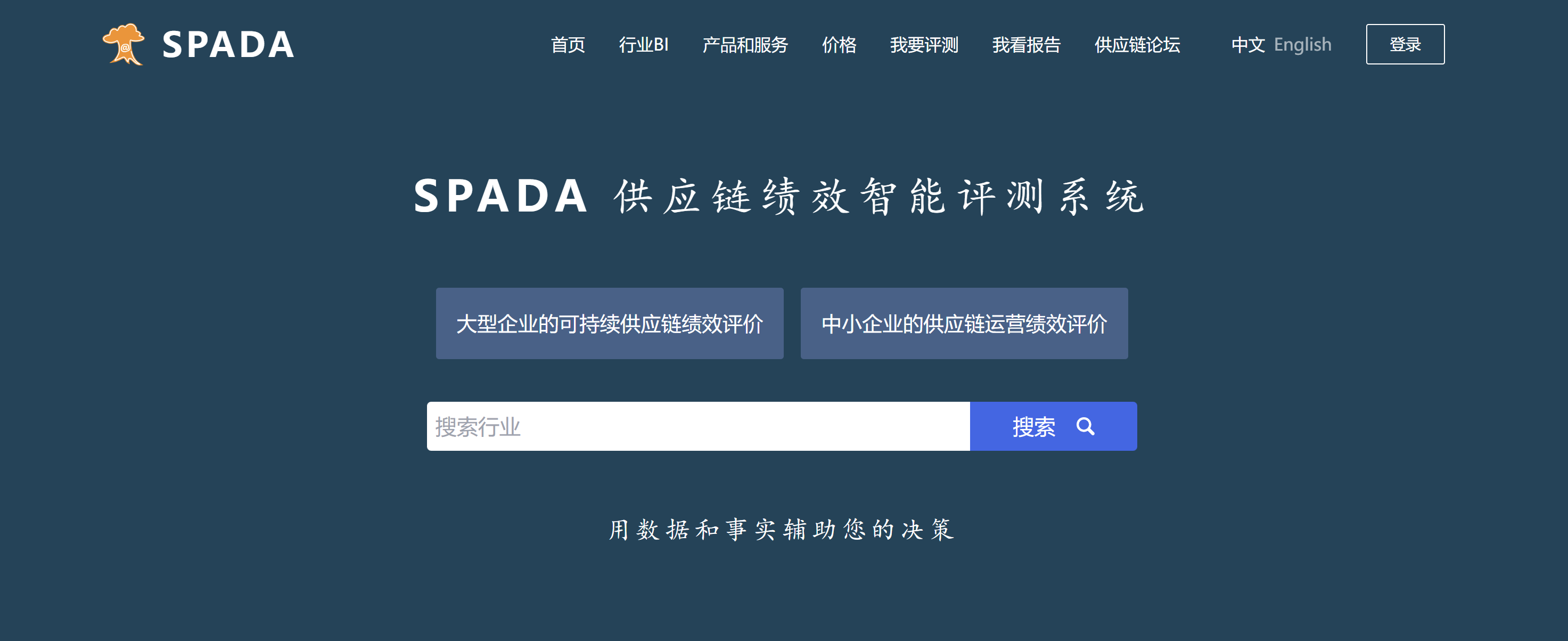Switch to English language toggle

tap(1305, 43)
